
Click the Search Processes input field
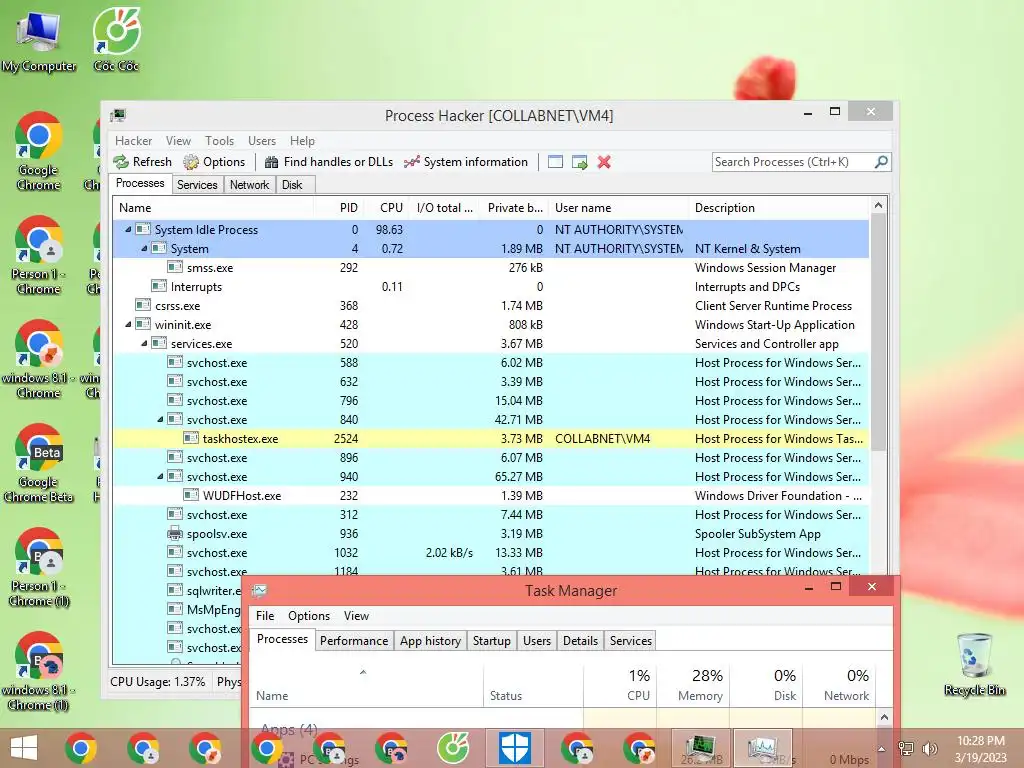(x=793, y=161)
